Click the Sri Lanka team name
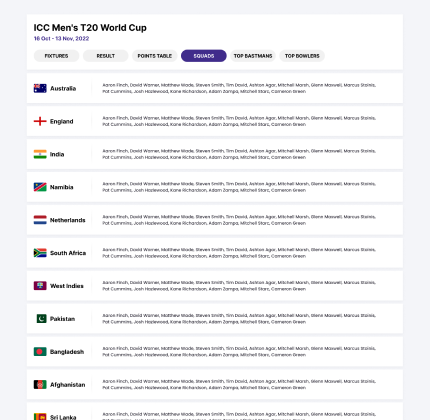 (x=63, y=417)
